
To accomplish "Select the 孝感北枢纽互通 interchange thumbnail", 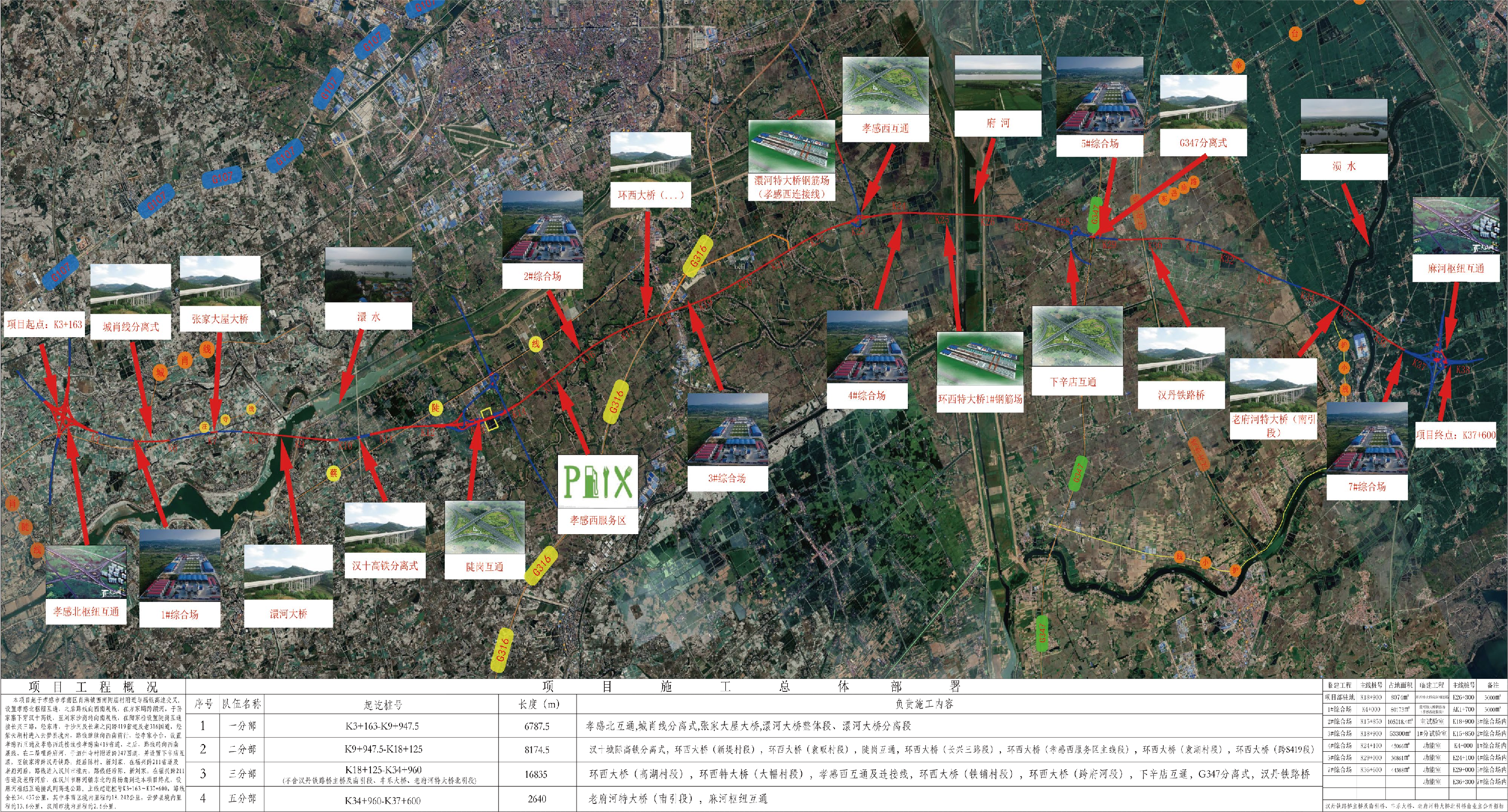I will (86, 572).
